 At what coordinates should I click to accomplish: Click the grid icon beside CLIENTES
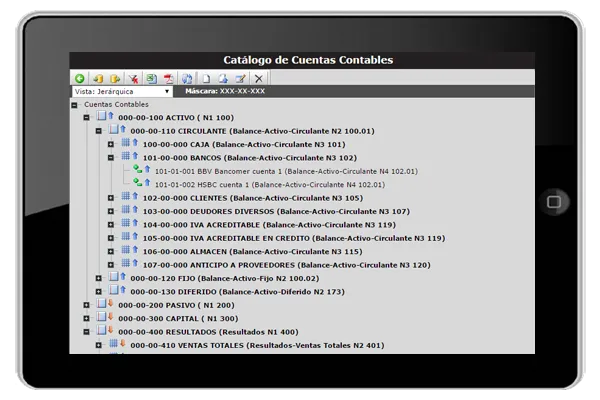126,196
